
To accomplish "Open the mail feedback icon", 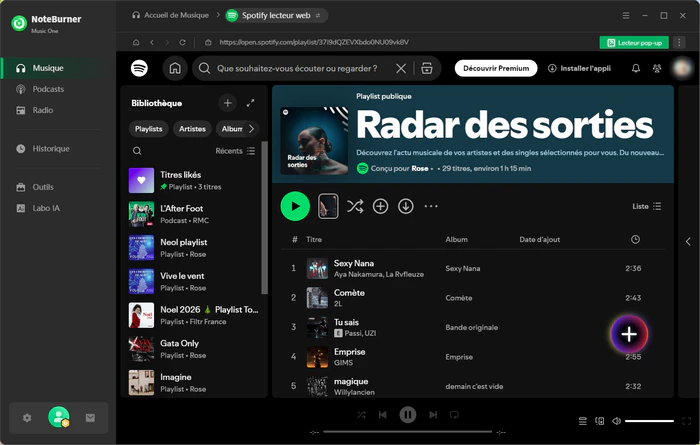I will (90, 418).
